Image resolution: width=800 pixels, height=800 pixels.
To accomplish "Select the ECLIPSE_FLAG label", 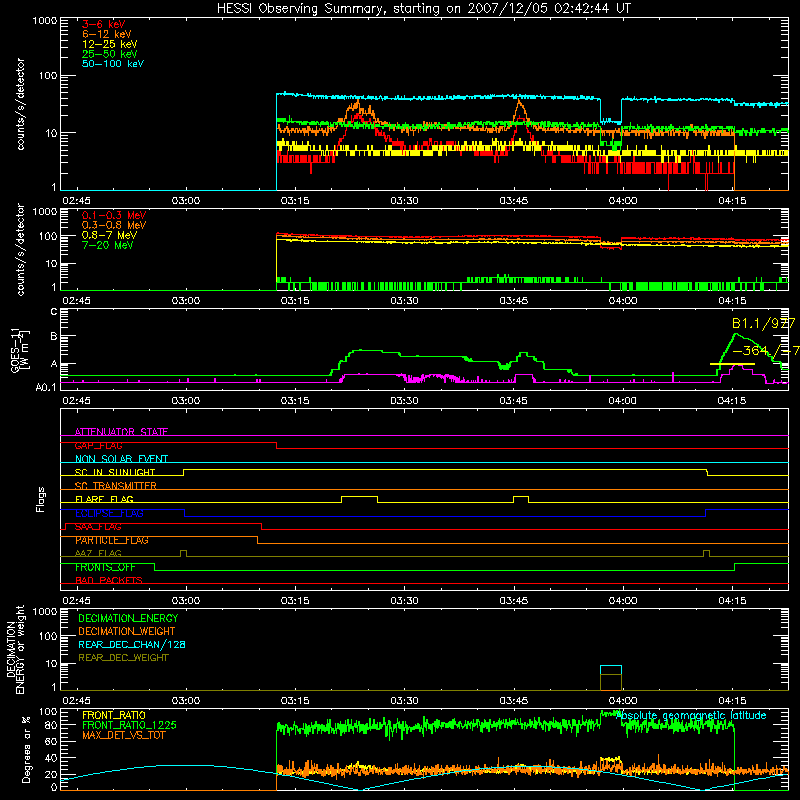I will pos(109,513).
